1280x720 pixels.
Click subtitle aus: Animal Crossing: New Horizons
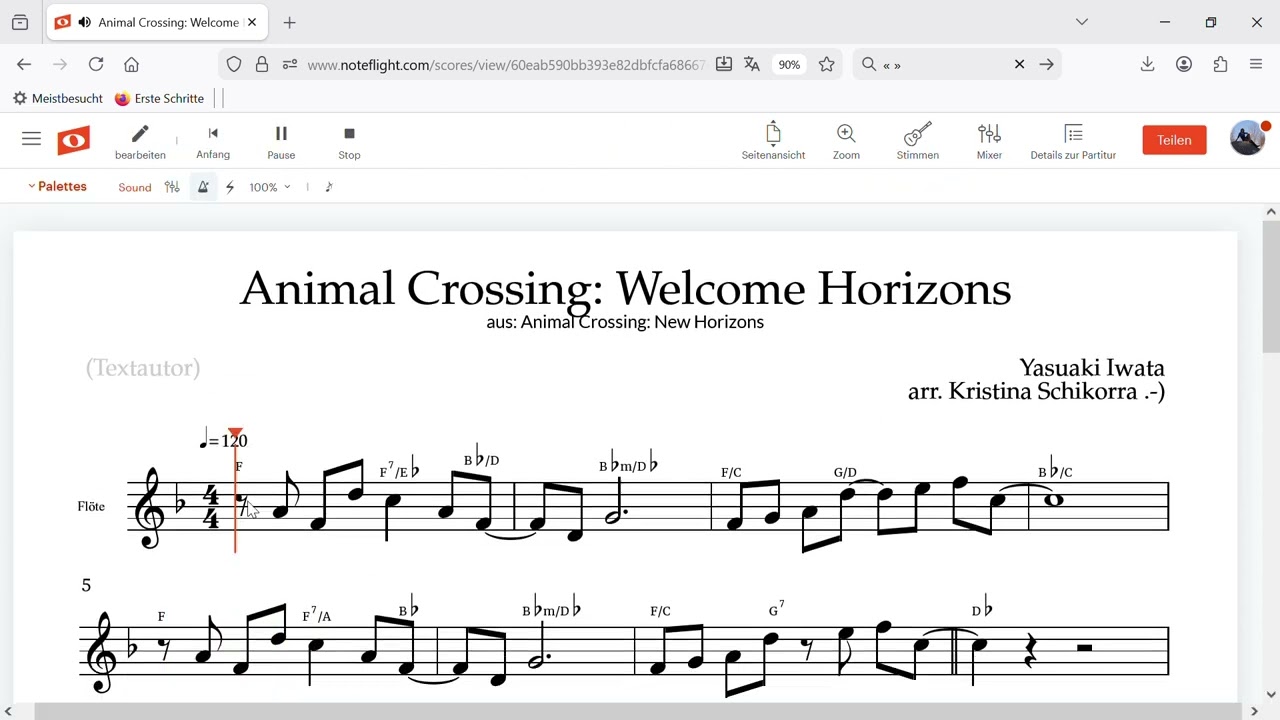[625, 322]
